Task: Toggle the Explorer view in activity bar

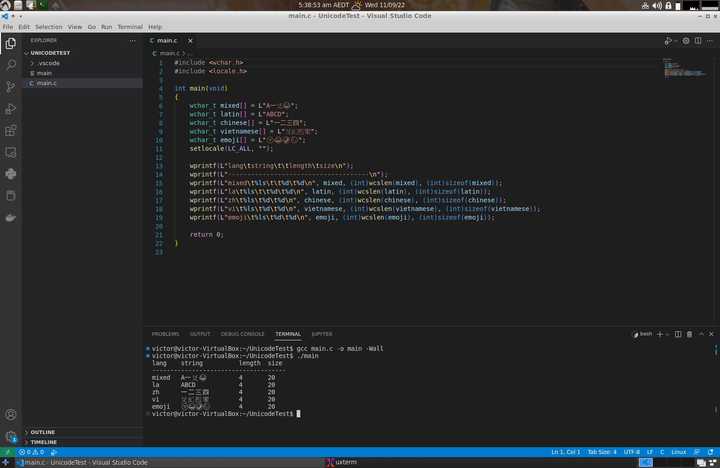Action: pyautogui.click(x=11, y=43)
